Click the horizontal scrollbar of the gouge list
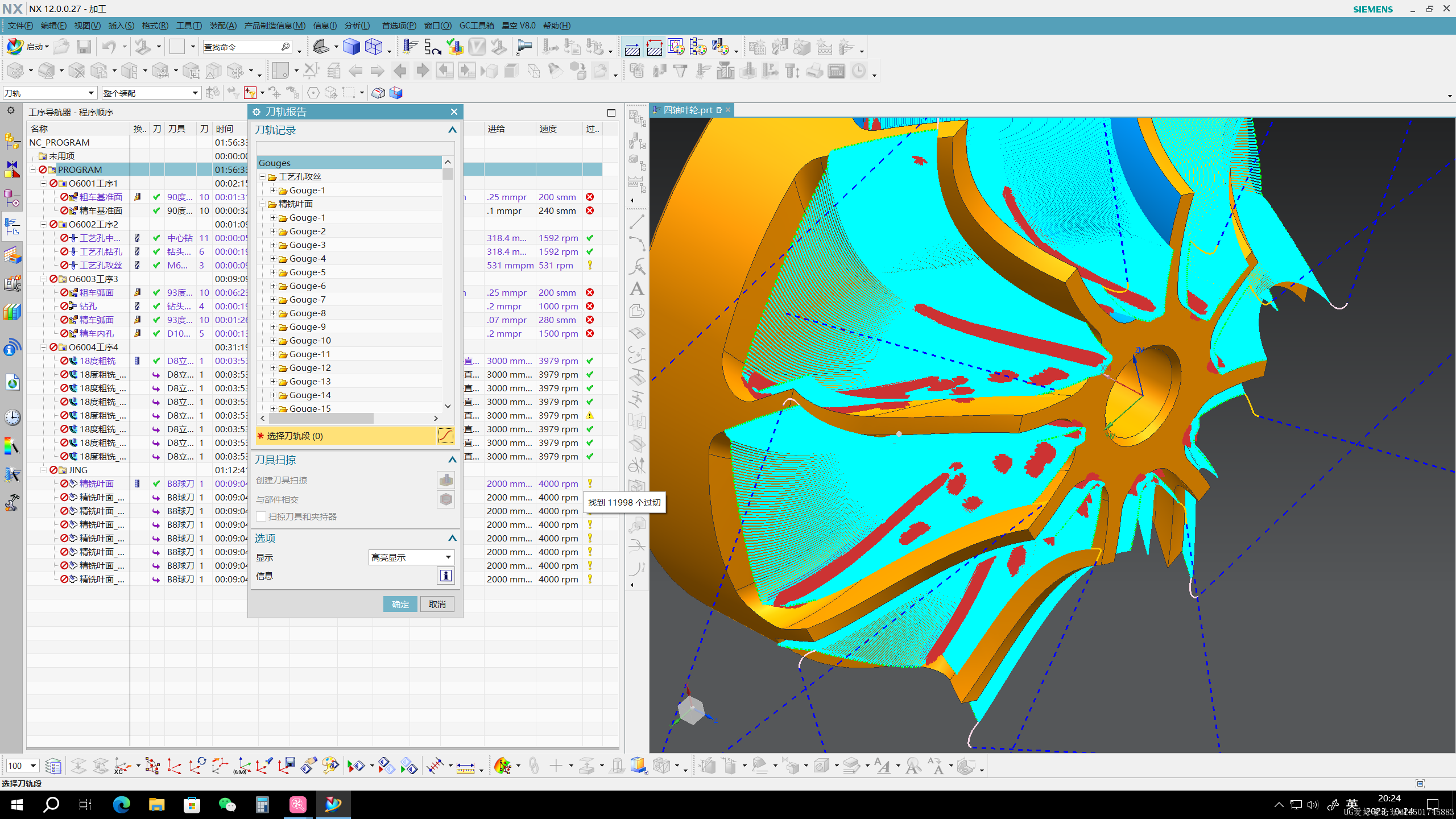This screenshot has height=819, width=1456. tap(349, 418)
